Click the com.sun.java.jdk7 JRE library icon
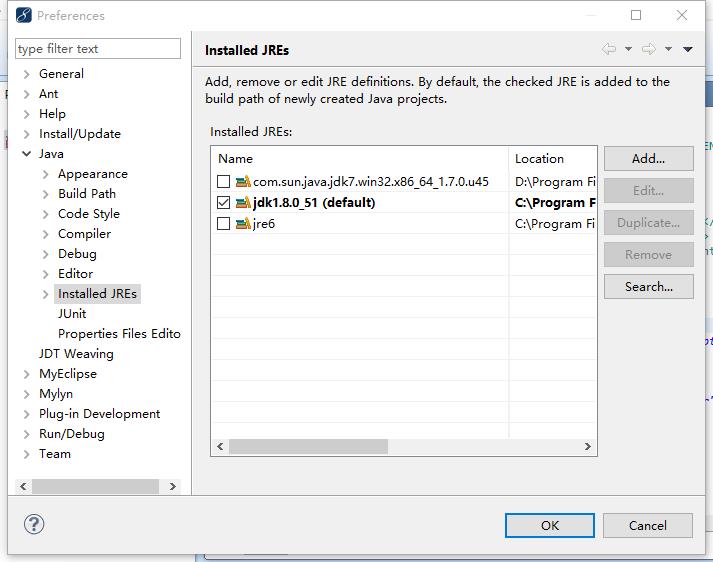The width and height of the screenshot is (713, 562). click(243, 182)
